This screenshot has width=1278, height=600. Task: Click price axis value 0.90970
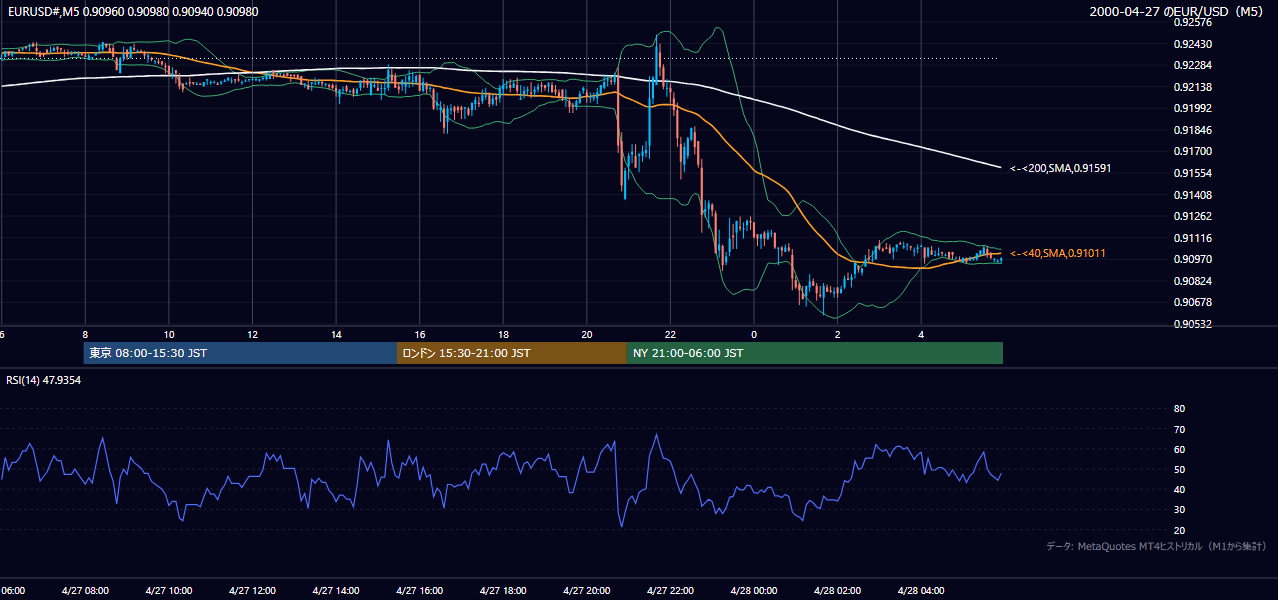1193,259
